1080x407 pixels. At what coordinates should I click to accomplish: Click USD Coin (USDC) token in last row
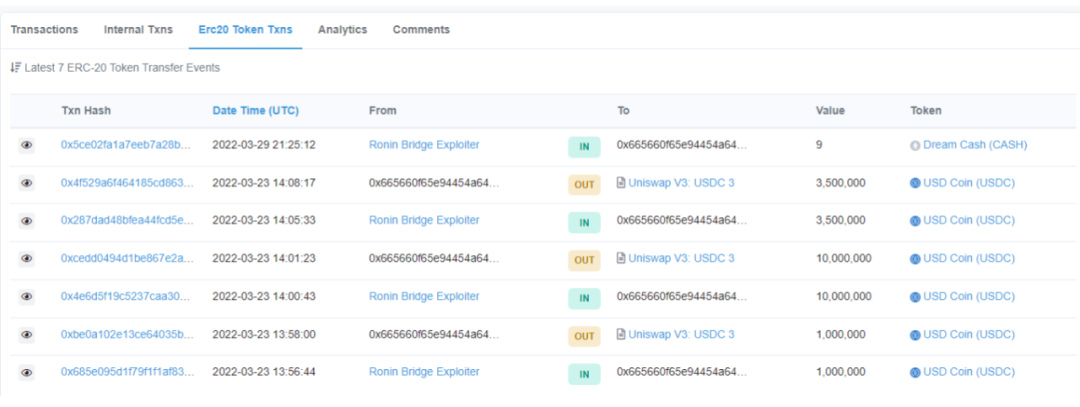[968, 373]
